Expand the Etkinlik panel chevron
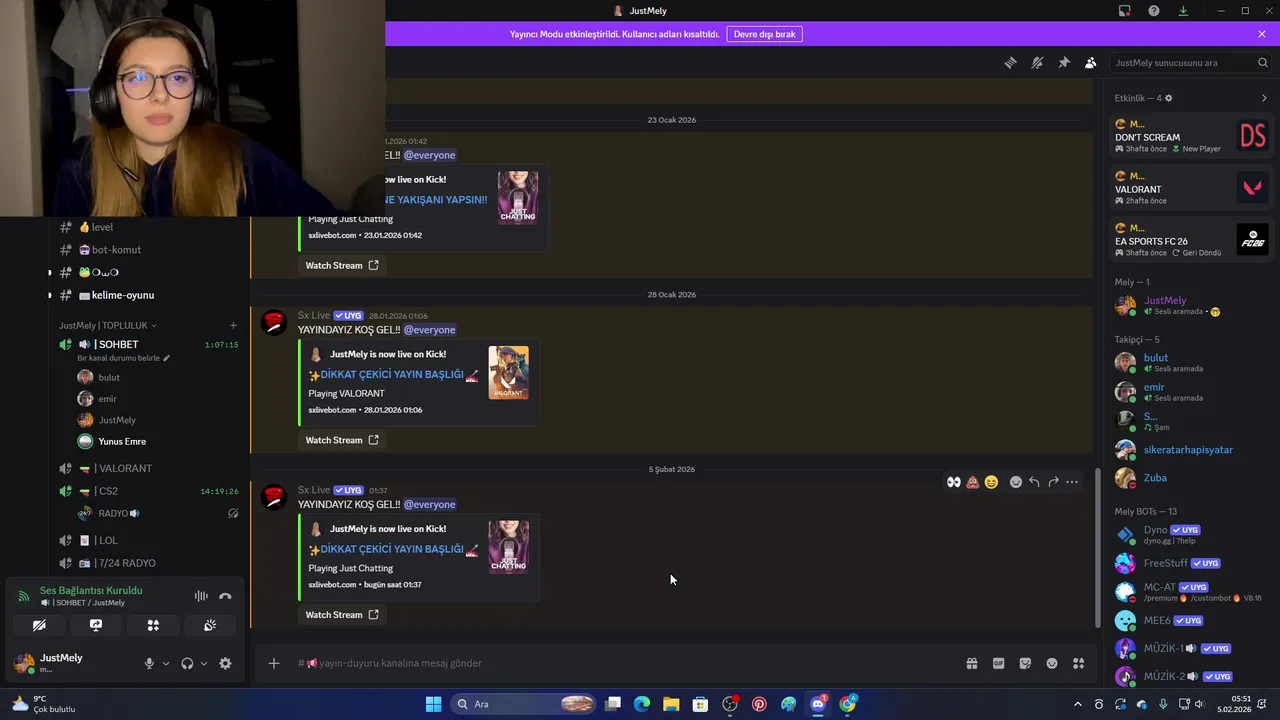The width and height of the screenshot is (1280, 720). 1264,98
